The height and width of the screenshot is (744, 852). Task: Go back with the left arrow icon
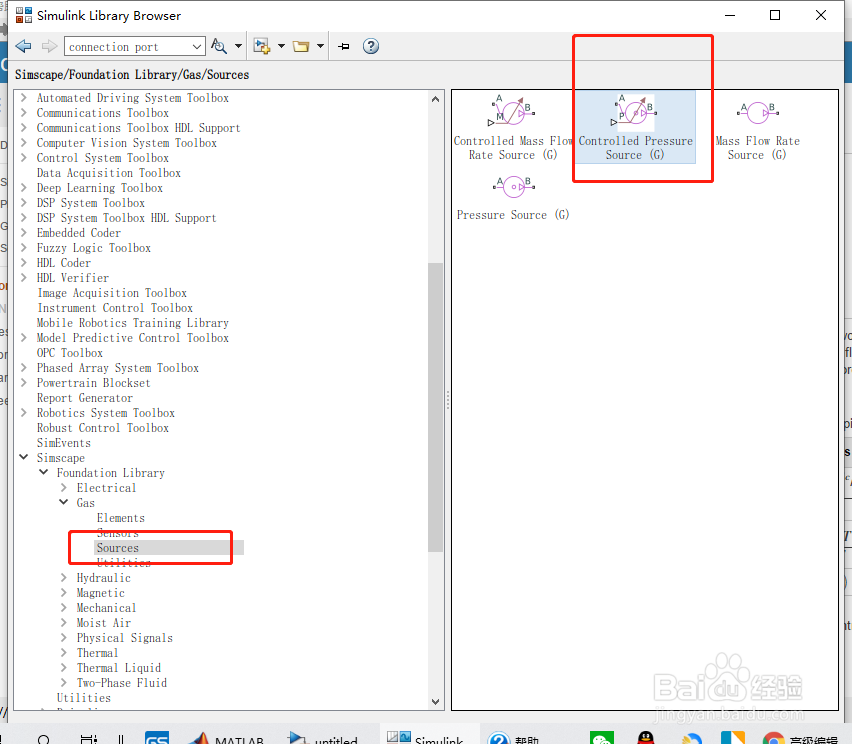tap(23, 46)
